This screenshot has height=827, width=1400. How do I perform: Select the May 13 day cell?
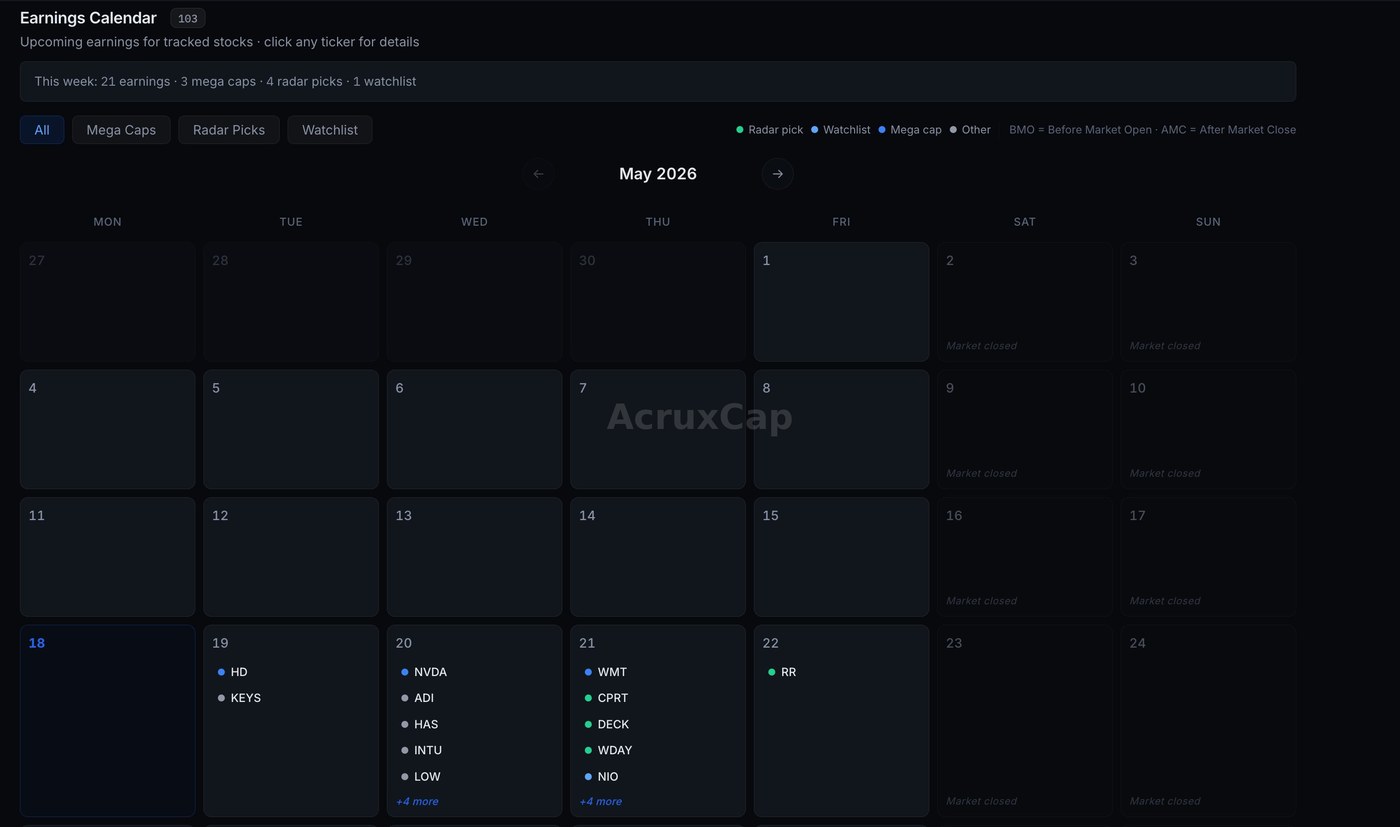click(474, 557)
